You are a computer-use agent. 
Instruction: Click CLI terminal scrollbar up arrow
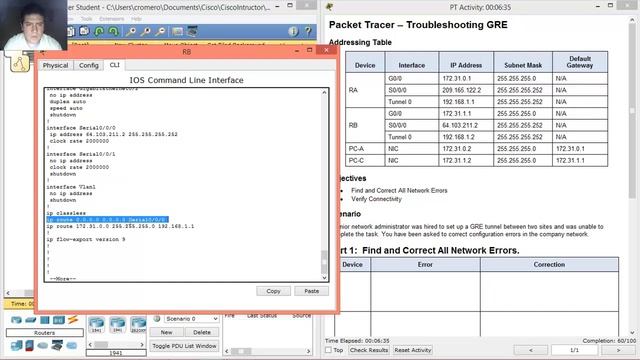[x=324, y=93]
